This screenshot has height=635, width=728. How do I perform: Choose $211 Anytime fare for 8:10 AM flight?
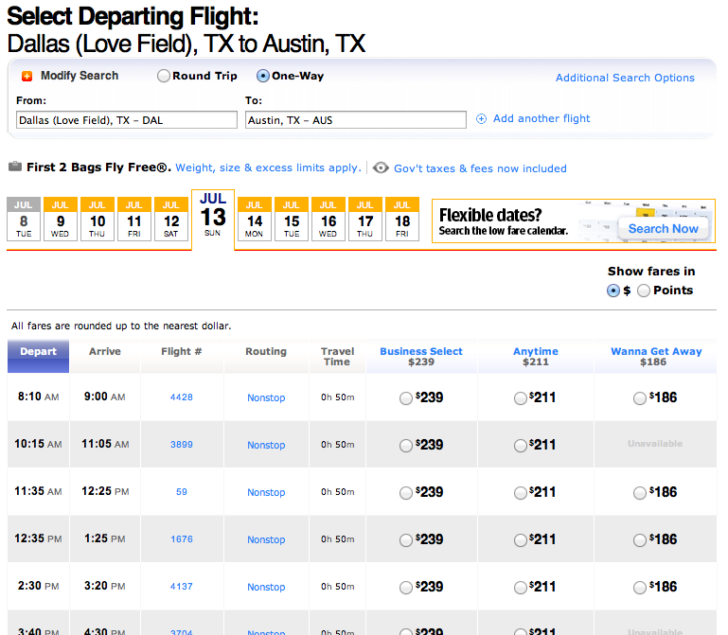click(520, 398)
